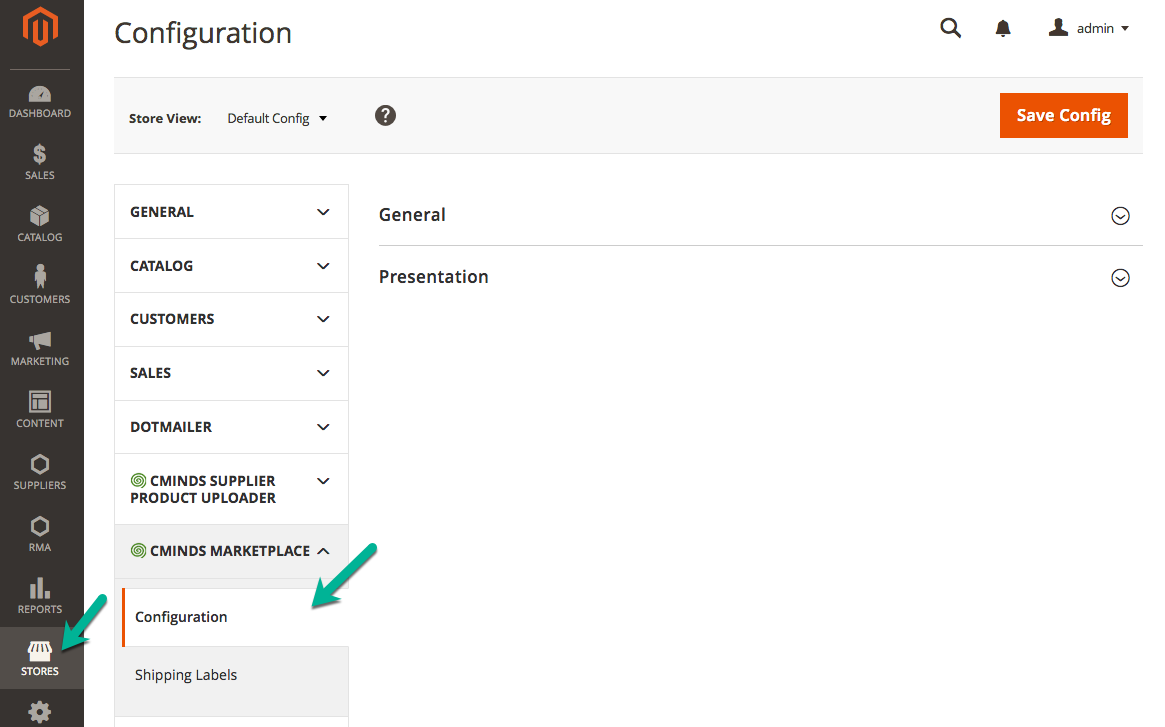Open the RMA hexagon icon
1165x727 pixels.
pyautogui.click(x=40, y=527)
